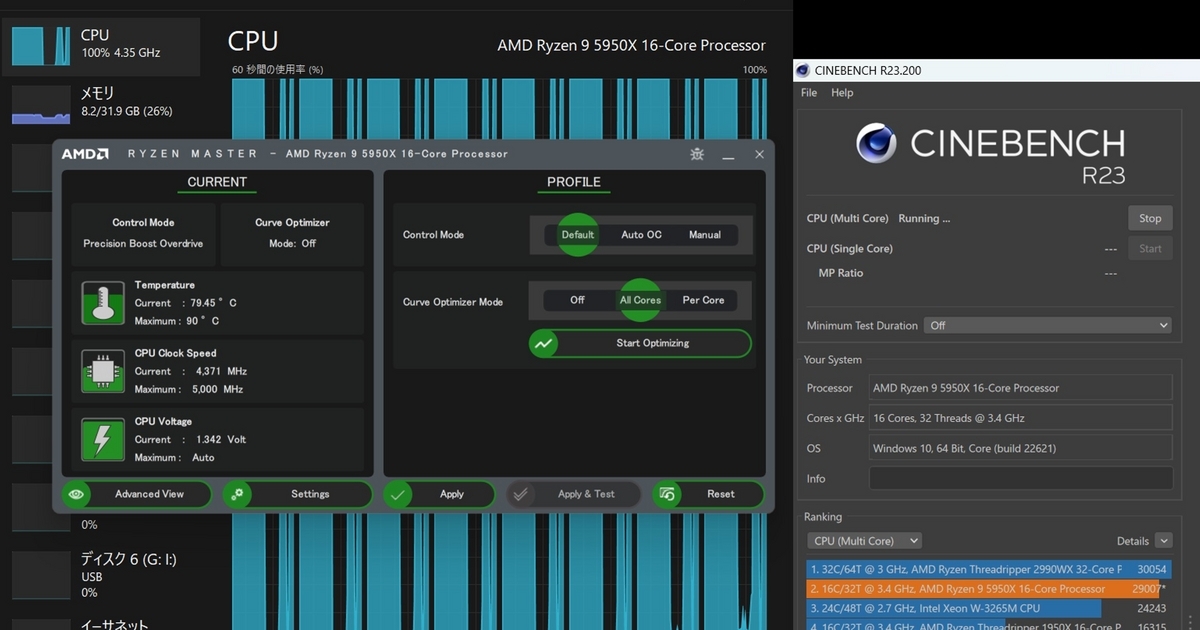The height and width of the screenshot is (630, 1200).
Task: Click the graph icon on Start Optimizing
Action: point(544,343)
